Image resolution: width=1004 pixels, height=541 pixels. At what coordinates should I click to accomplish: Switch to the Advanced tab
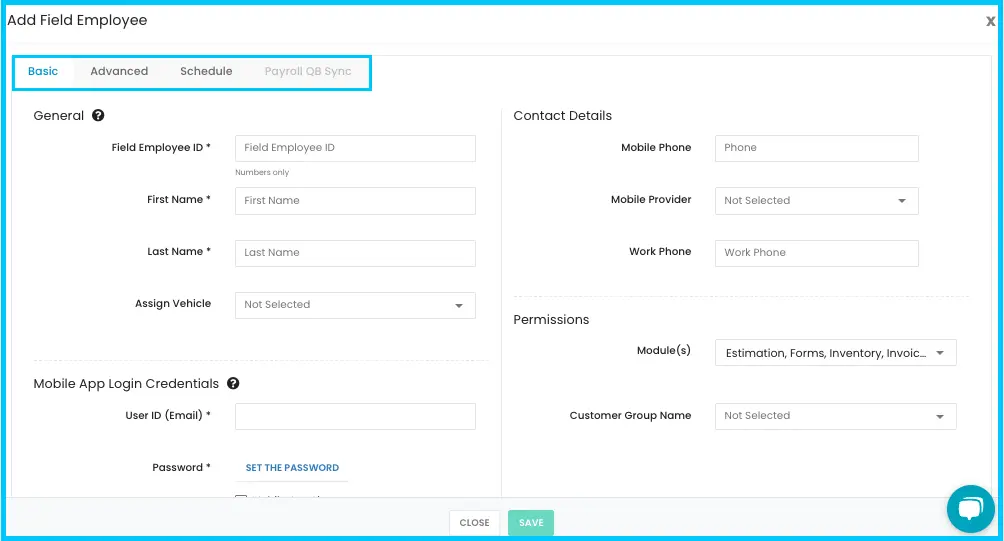(x=119, y=71)
